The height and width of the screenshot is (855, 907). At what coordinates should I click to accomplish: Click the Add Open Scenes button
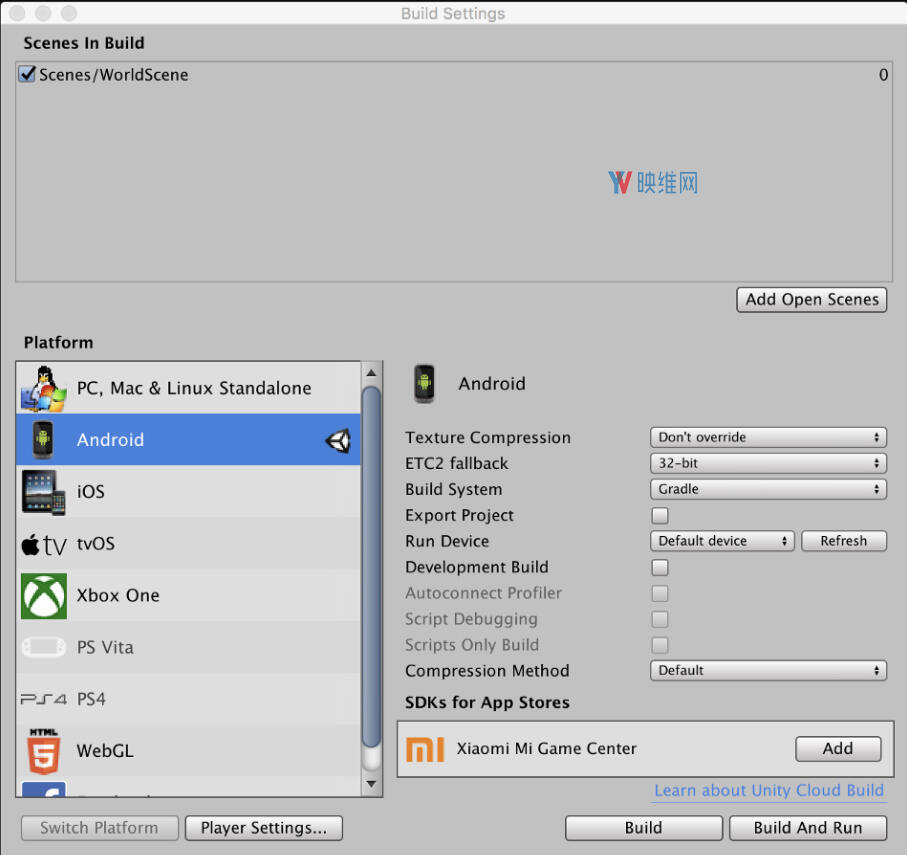click(811, 300)
